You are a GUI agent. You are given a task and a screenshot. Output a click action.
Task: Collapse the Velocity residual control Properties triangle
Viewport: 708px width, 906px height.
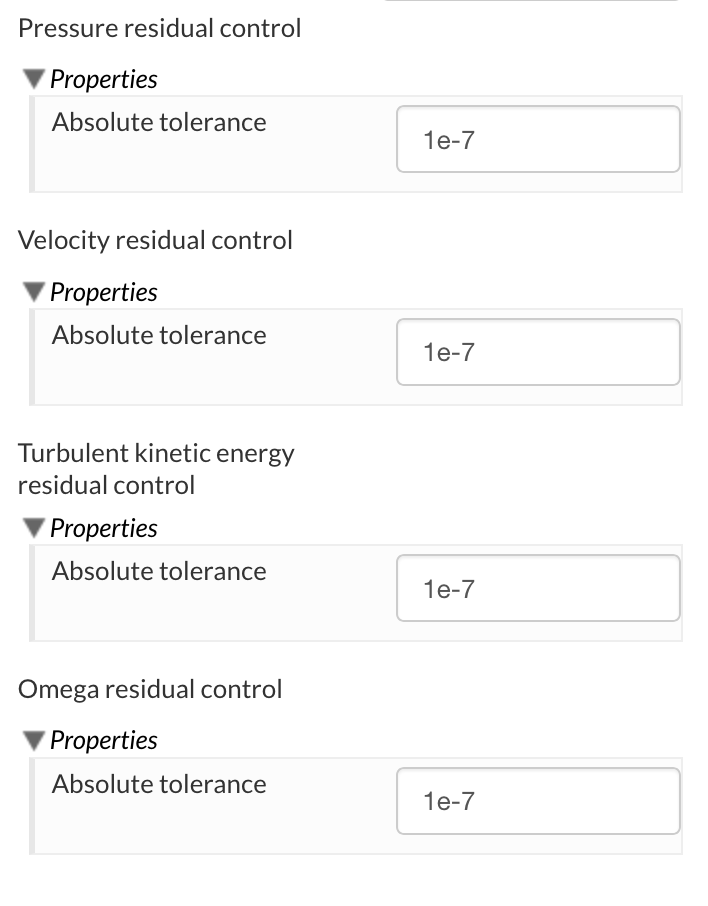(34, 292)
